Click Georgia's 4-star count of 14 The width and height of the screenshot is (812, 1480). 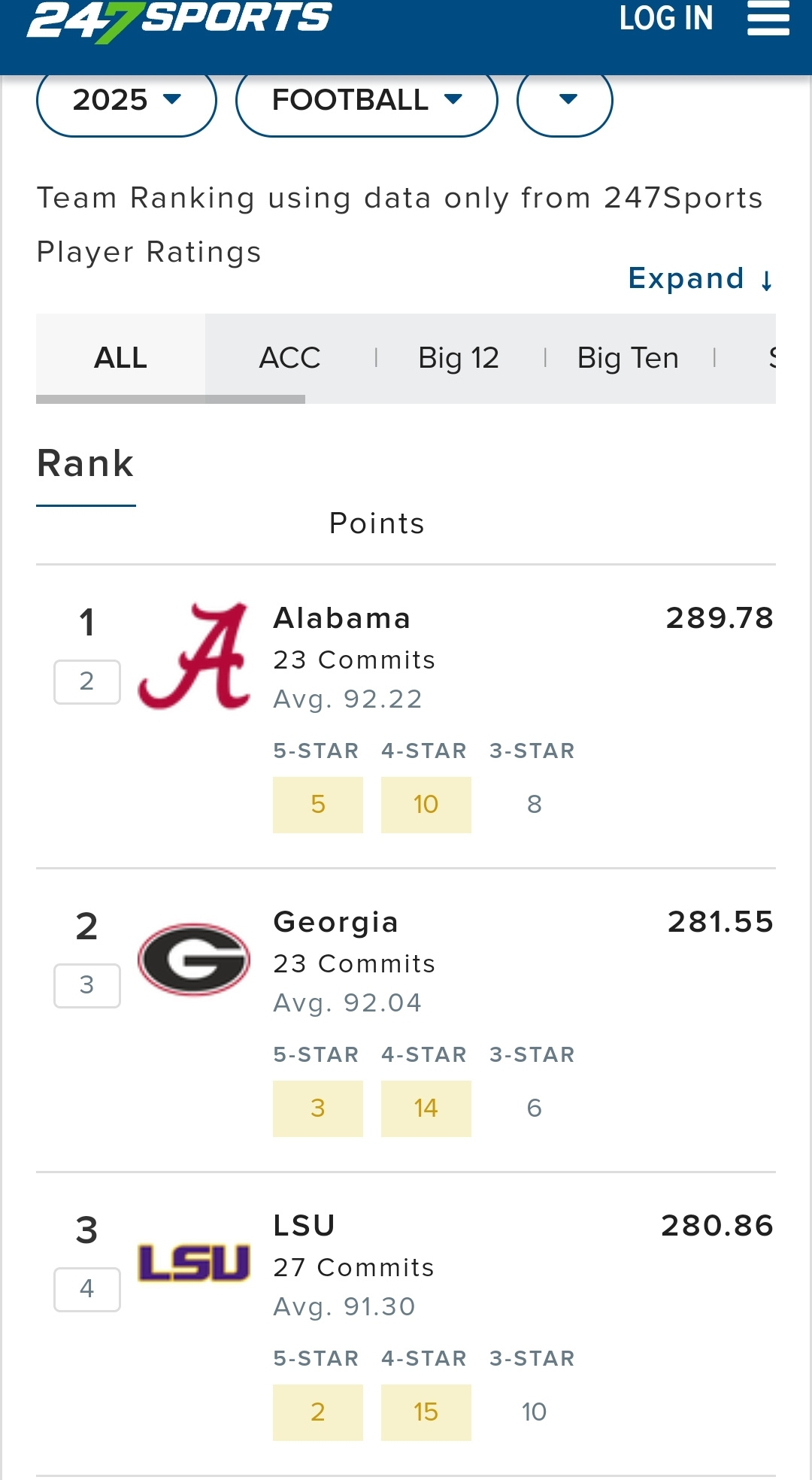click(426, 1108)
